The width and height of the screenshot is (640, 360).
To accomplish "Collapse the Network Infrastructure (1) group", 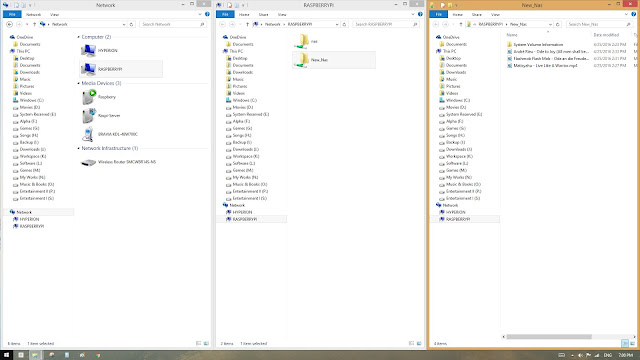I will (x=79, y=148).
